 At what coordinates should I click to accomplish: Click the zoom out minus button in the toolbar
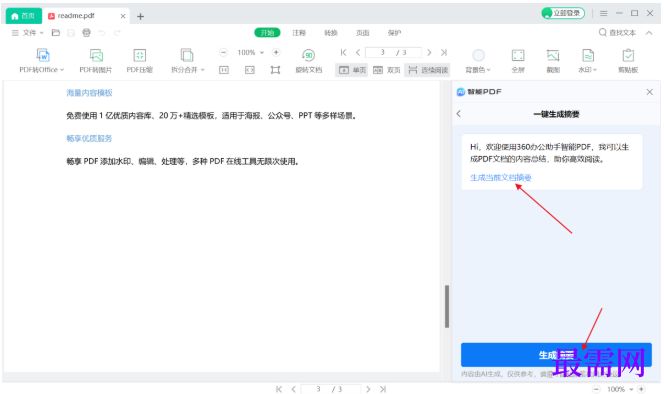pos(224,52)
